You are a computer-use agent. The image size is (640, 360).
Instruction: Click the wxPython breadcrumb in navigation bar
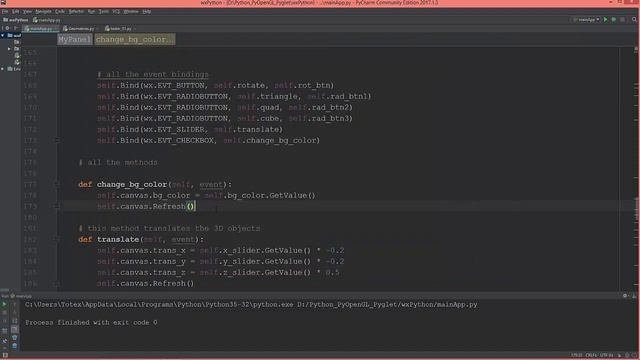pyautogui.click(x=16, y=20)
